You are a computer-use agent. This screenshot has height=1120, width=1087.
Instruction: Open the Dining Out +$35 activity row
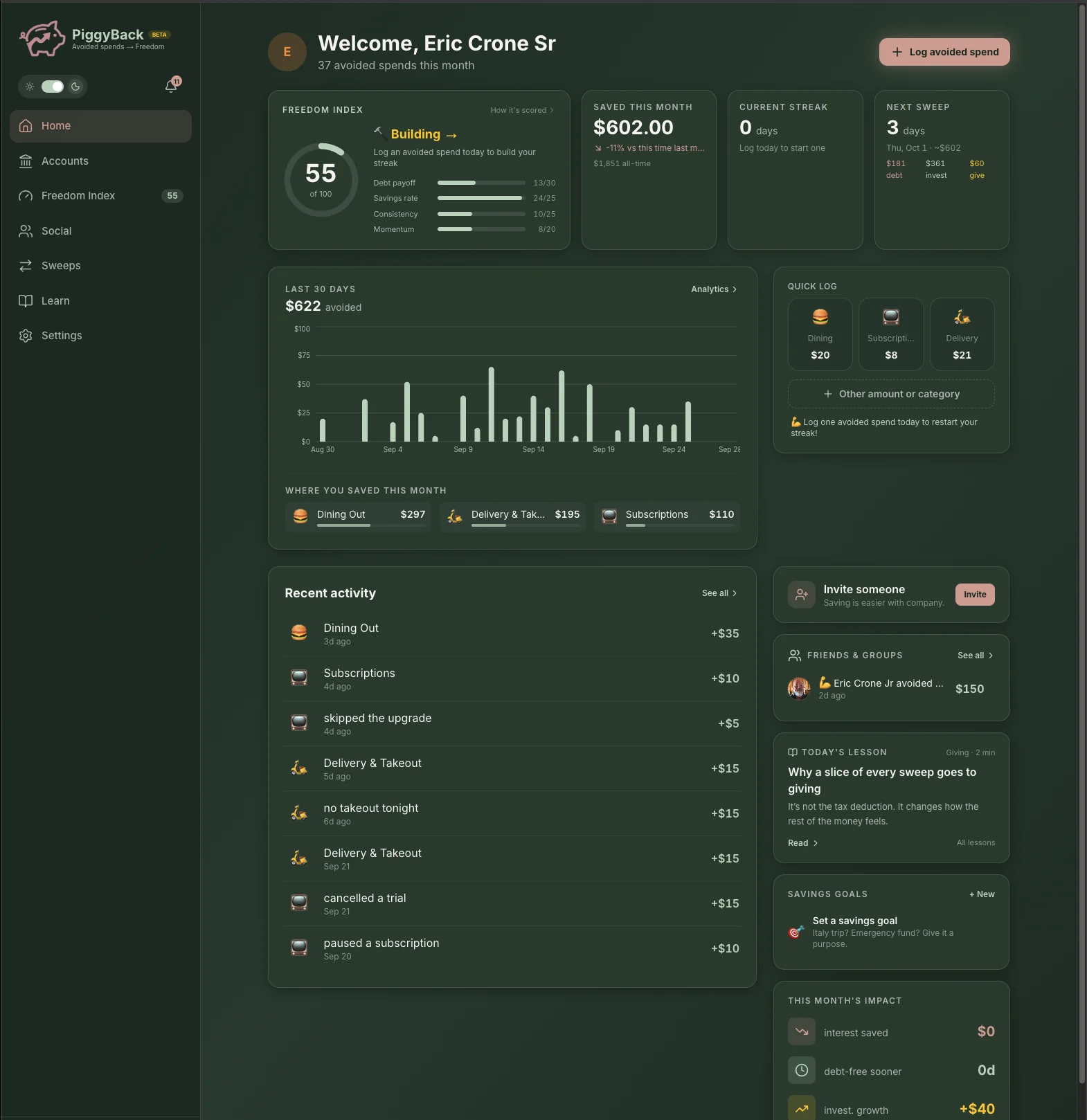pyautogui.click(x=512, y=633)
